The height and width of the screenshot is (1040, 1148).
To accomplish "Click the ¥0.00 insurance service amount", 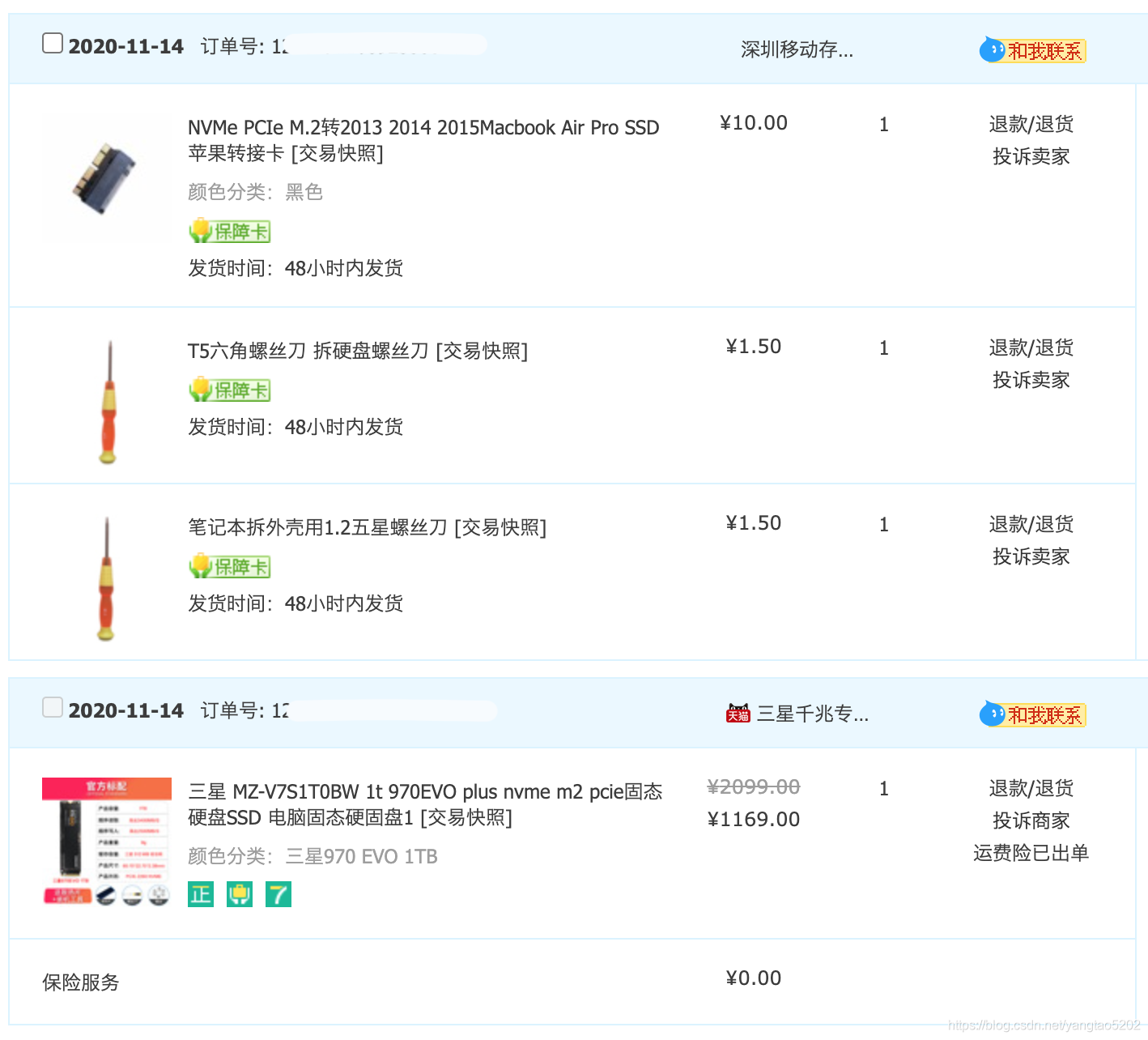I will (754, 978).
